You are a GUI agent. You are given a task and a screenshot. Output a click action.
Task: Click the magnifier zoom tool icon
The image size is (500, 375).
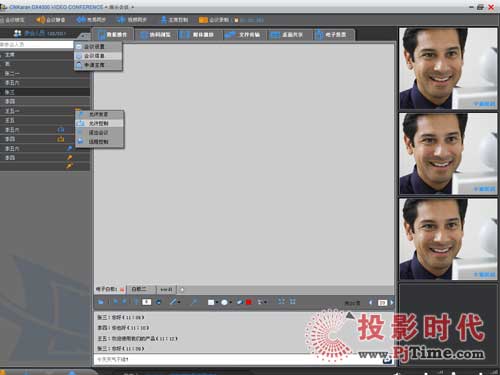[194, 302]
